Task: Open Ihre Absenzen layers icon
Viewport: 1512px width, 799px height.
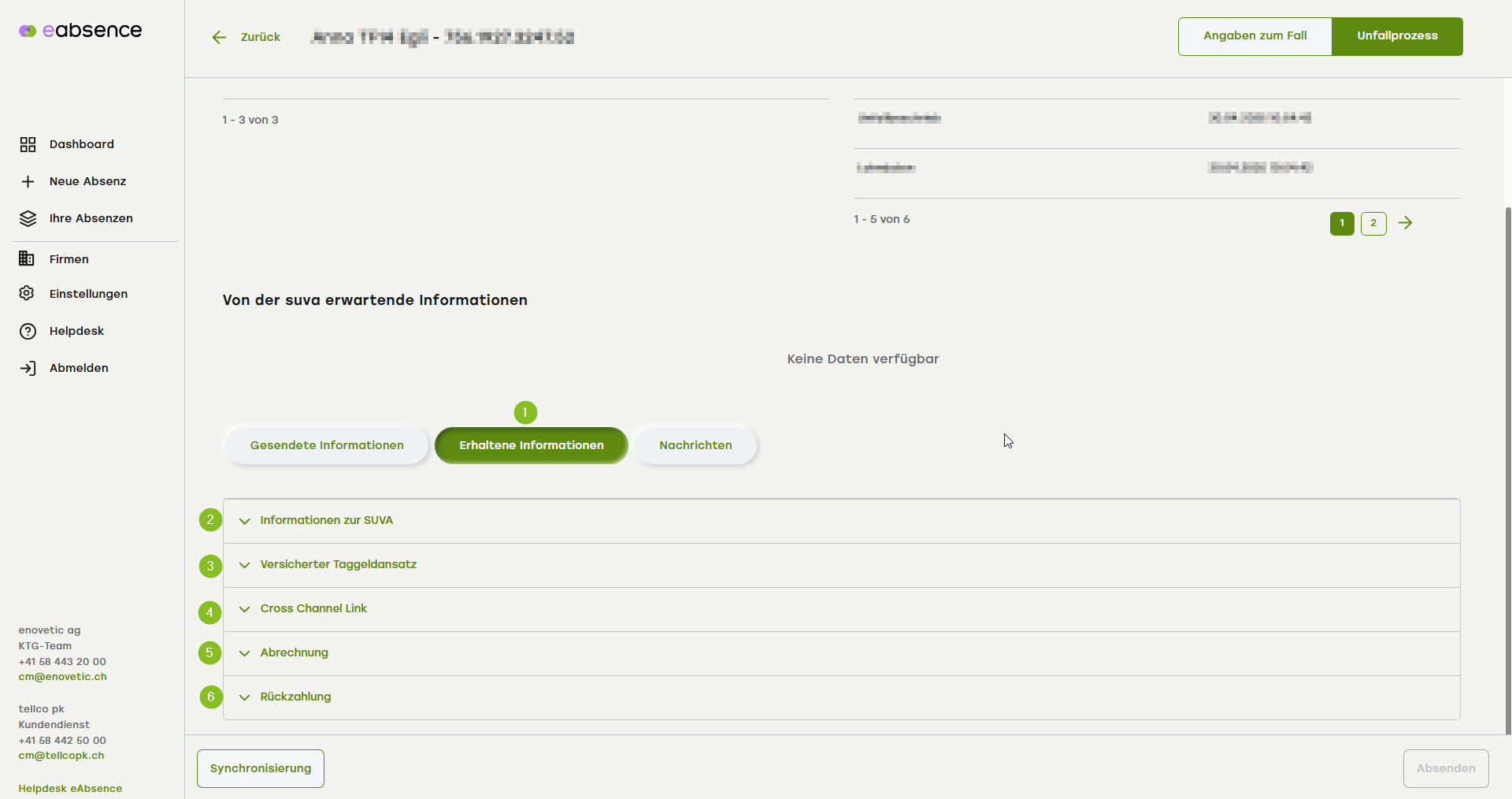Action: (x=28, y=218)
